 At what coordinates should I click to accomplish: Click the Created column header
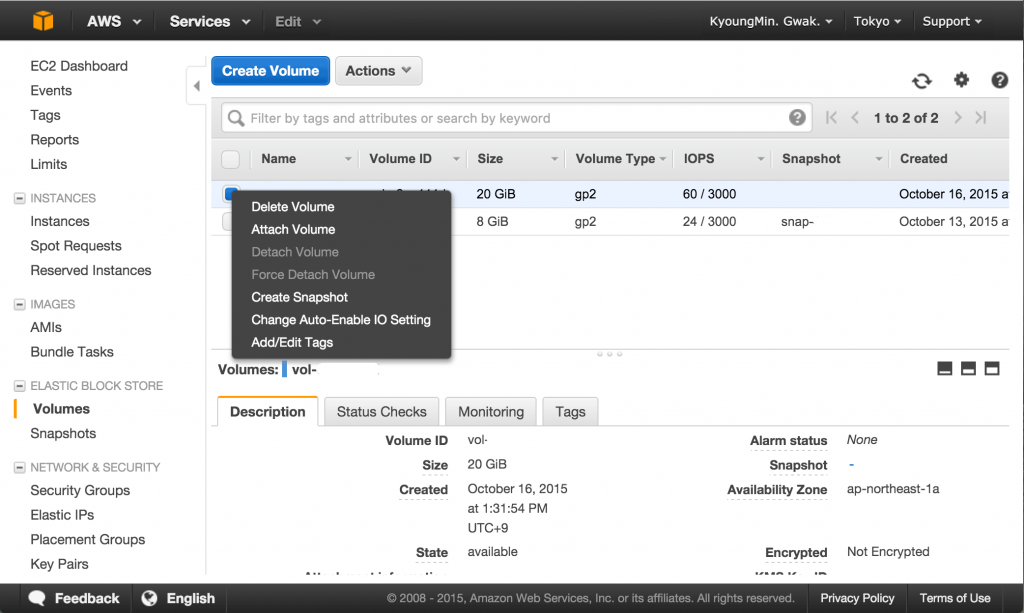click(923, 159)
